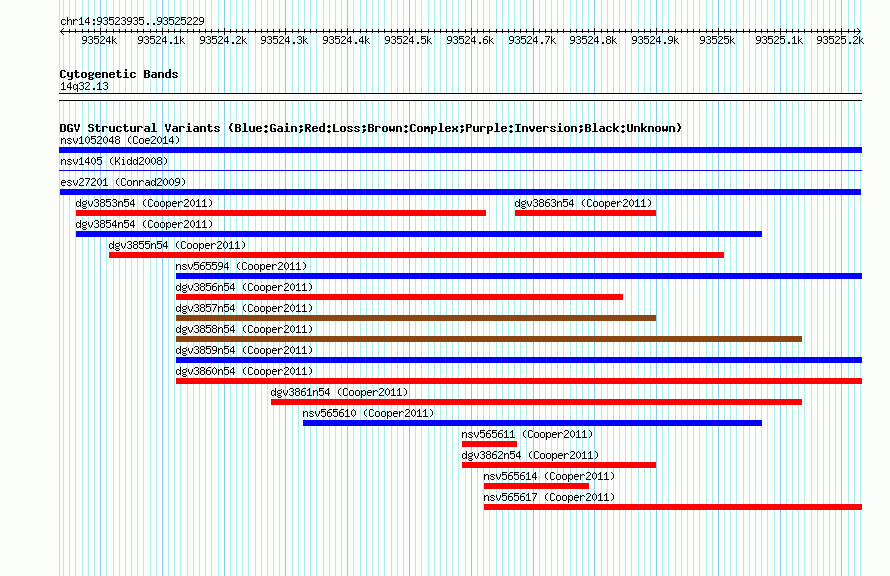Click the dgv3862n54 (Cooper2011) label

point(530,455)
